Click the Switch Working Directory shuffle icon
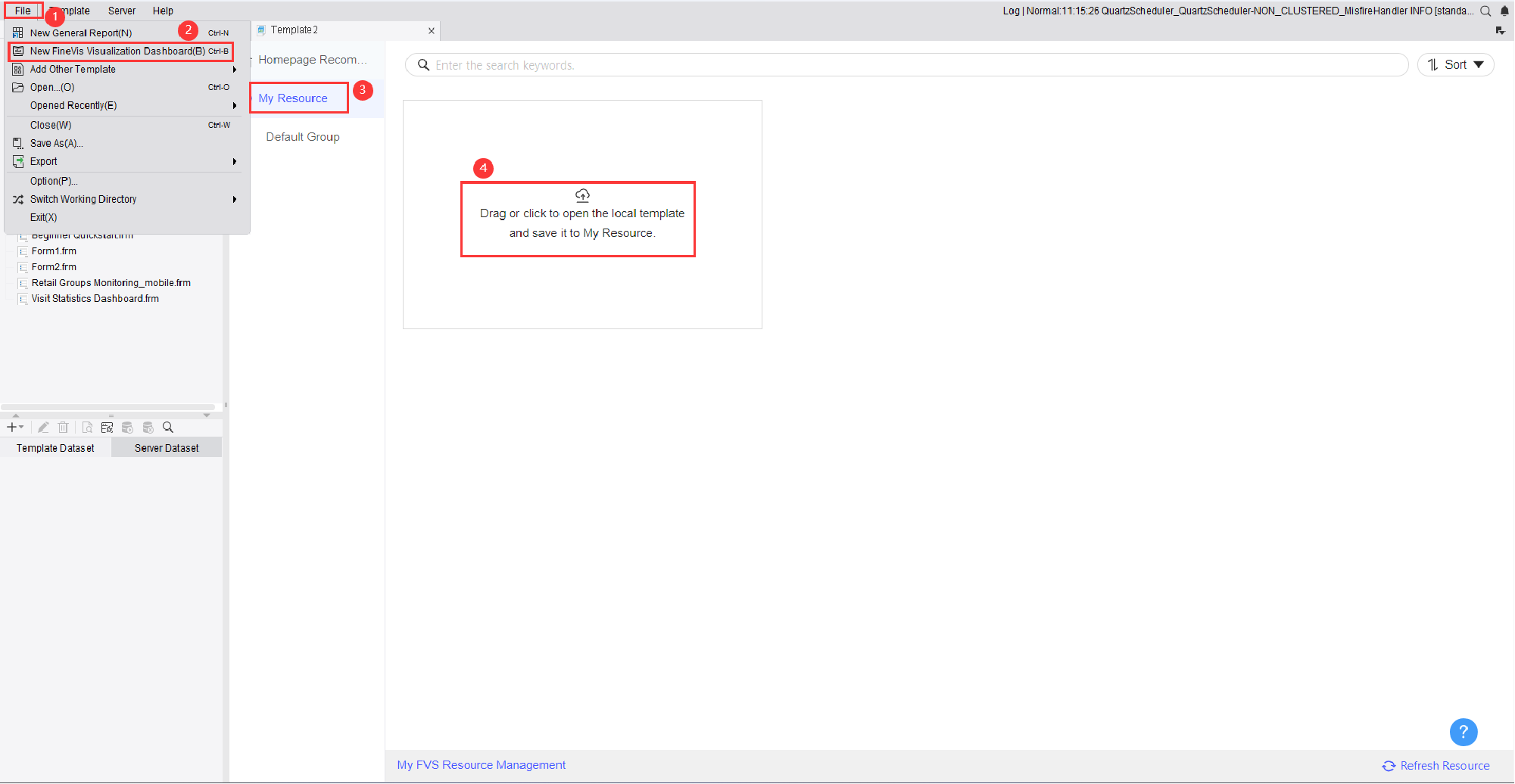The width and height of the screenshot is (1515, 784). pyautogui.click(x=18, y=199)
